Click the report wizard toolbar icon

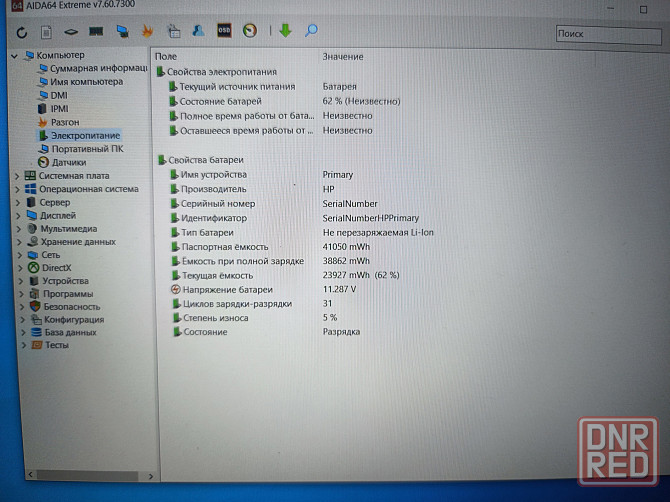click(174, 31)
